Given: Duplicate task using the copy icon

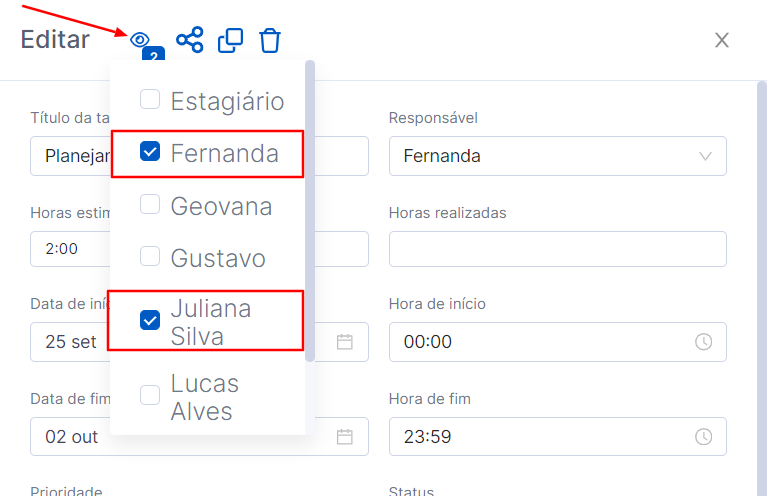Looking at the screenshot, I should tap(230, 40).
